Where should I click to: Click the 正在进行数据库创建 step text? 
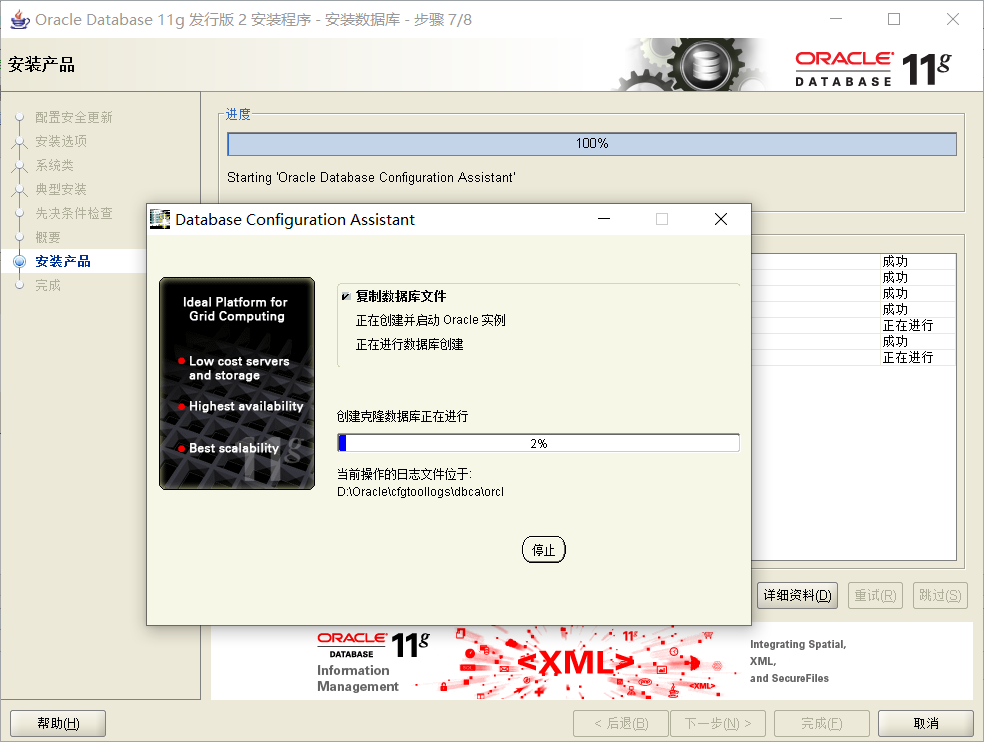point(410,344)
